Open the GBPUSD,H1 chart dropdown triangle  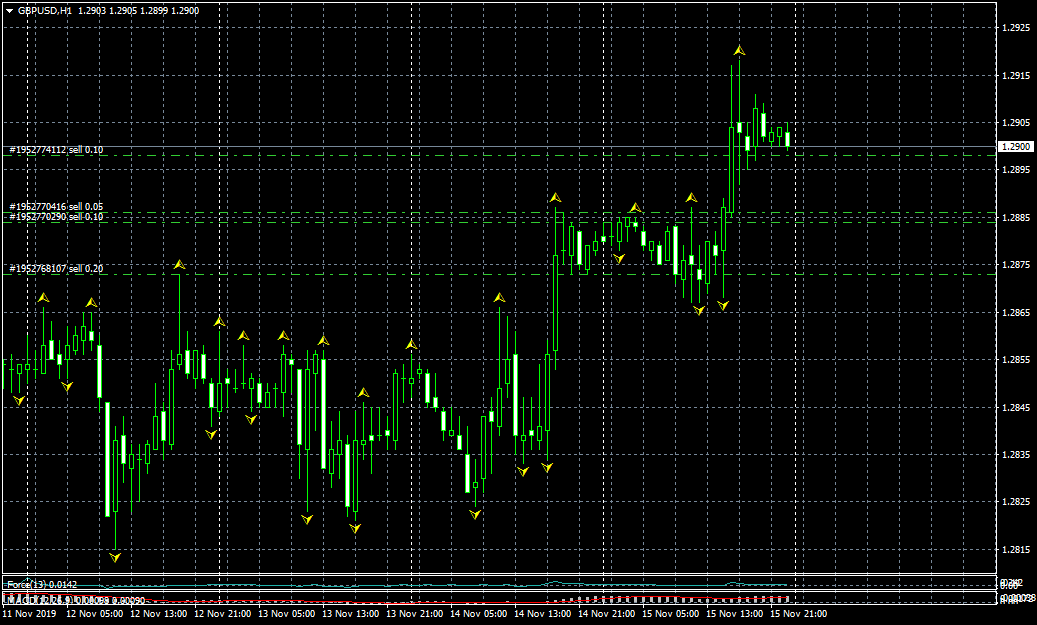click(x=9, y=10)
